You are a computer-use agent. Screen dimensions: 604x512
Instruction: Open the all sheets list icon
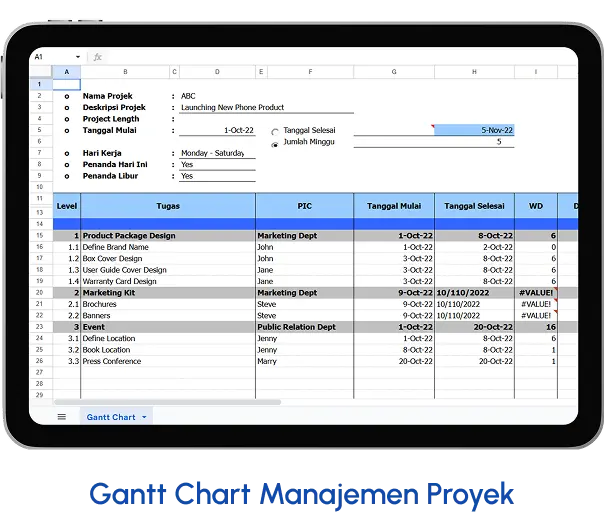coord(62,416)
